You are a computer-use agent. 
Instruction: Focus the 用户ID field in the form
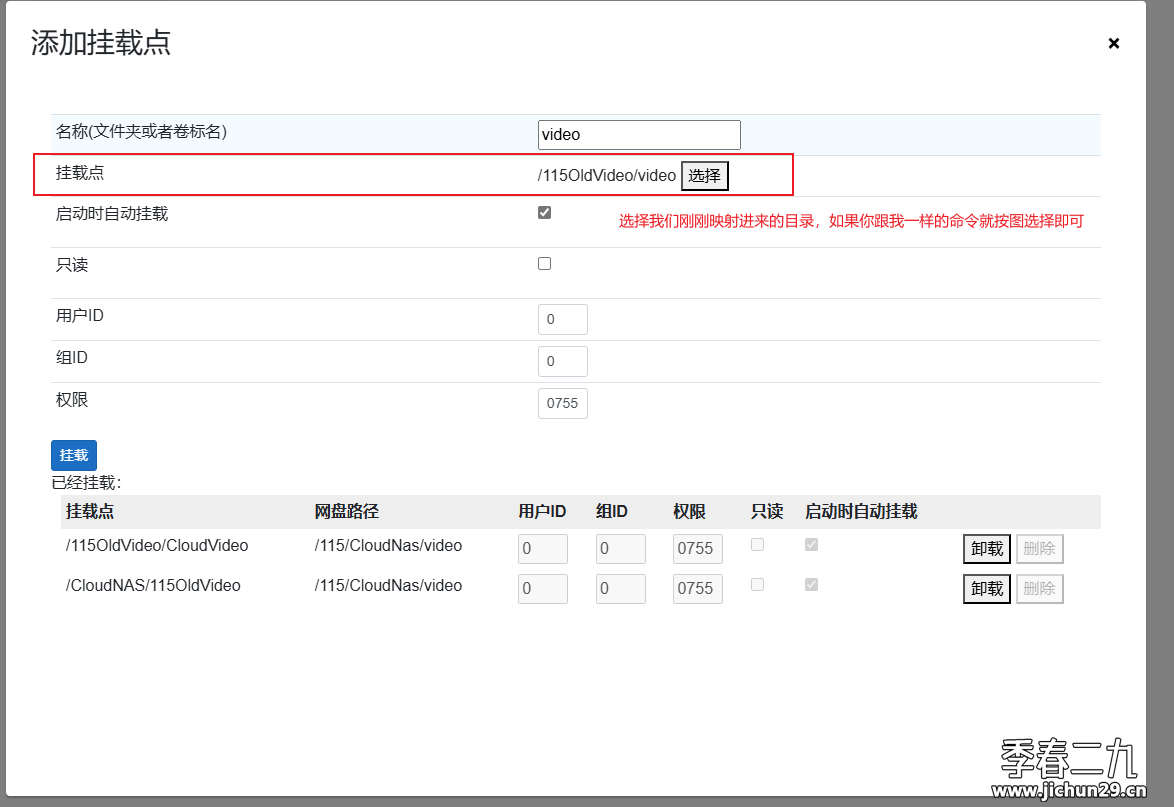[562, 320]
